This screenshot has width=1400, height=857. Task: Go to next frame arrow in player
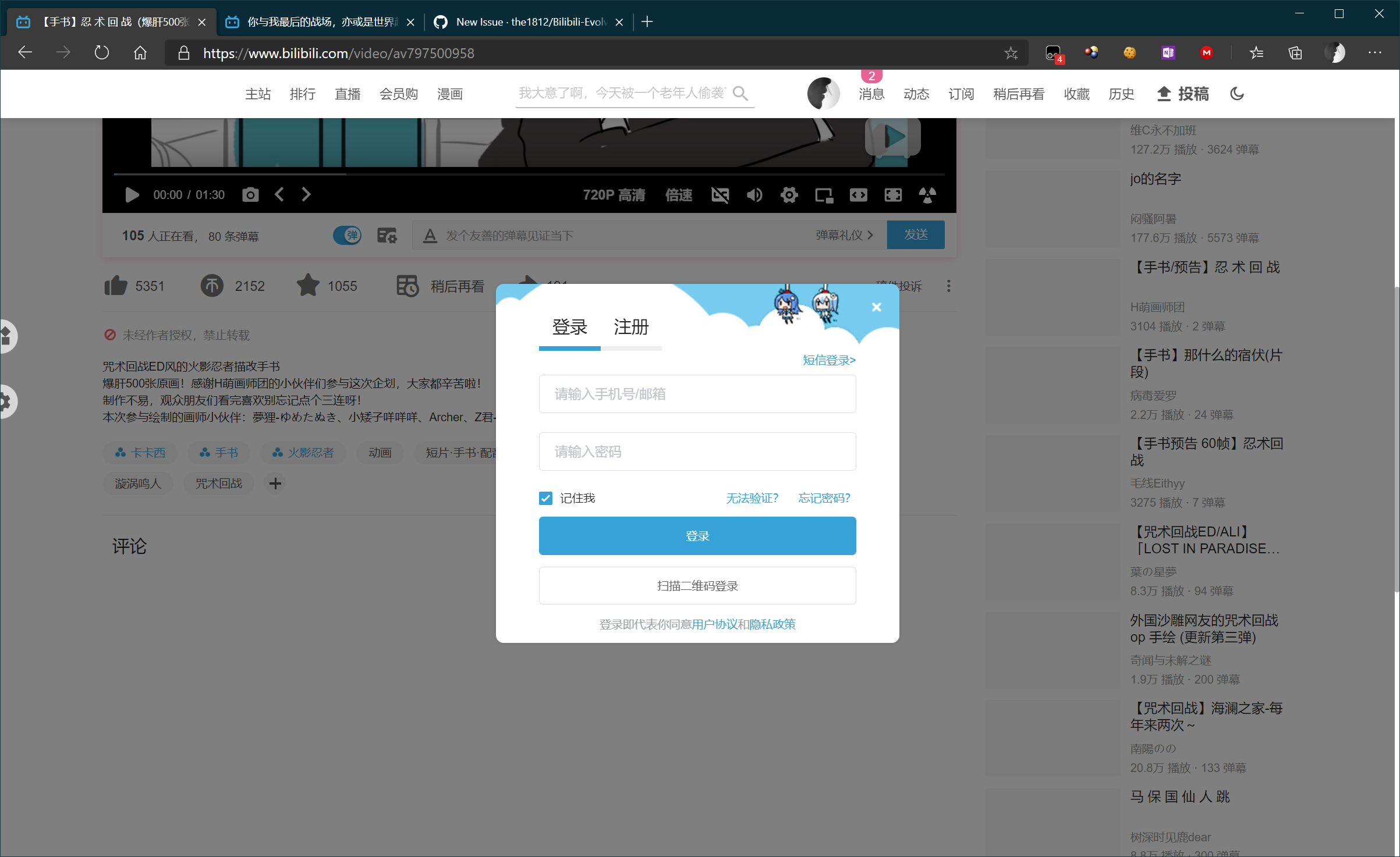click(x=306, y=195)
